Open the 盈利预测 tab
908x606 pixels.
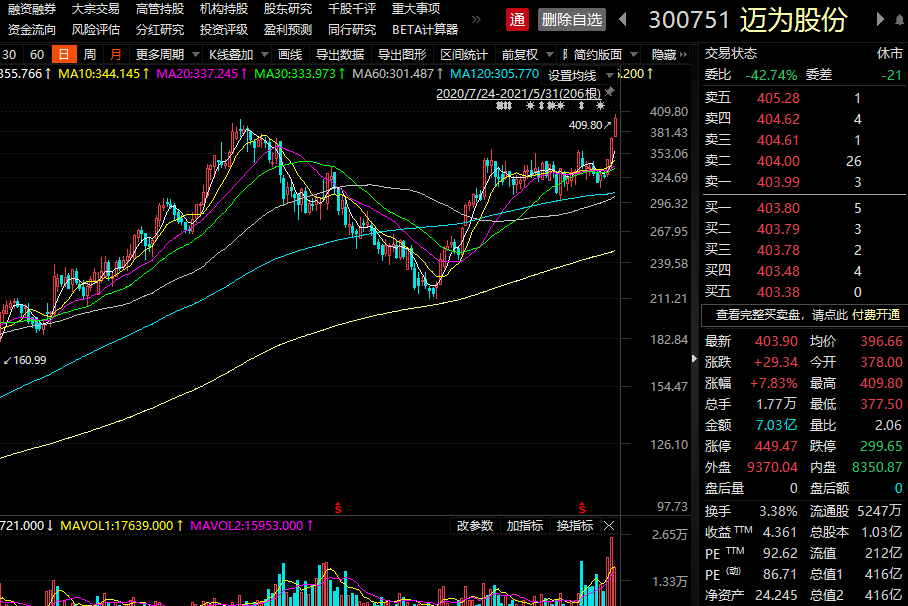(x=288, y=30)
